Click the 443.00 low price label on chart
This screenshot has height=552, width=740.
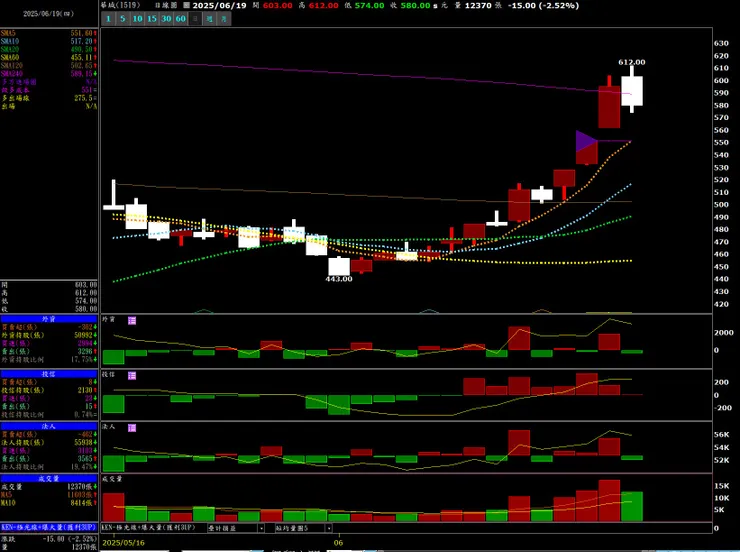point(339,279)
